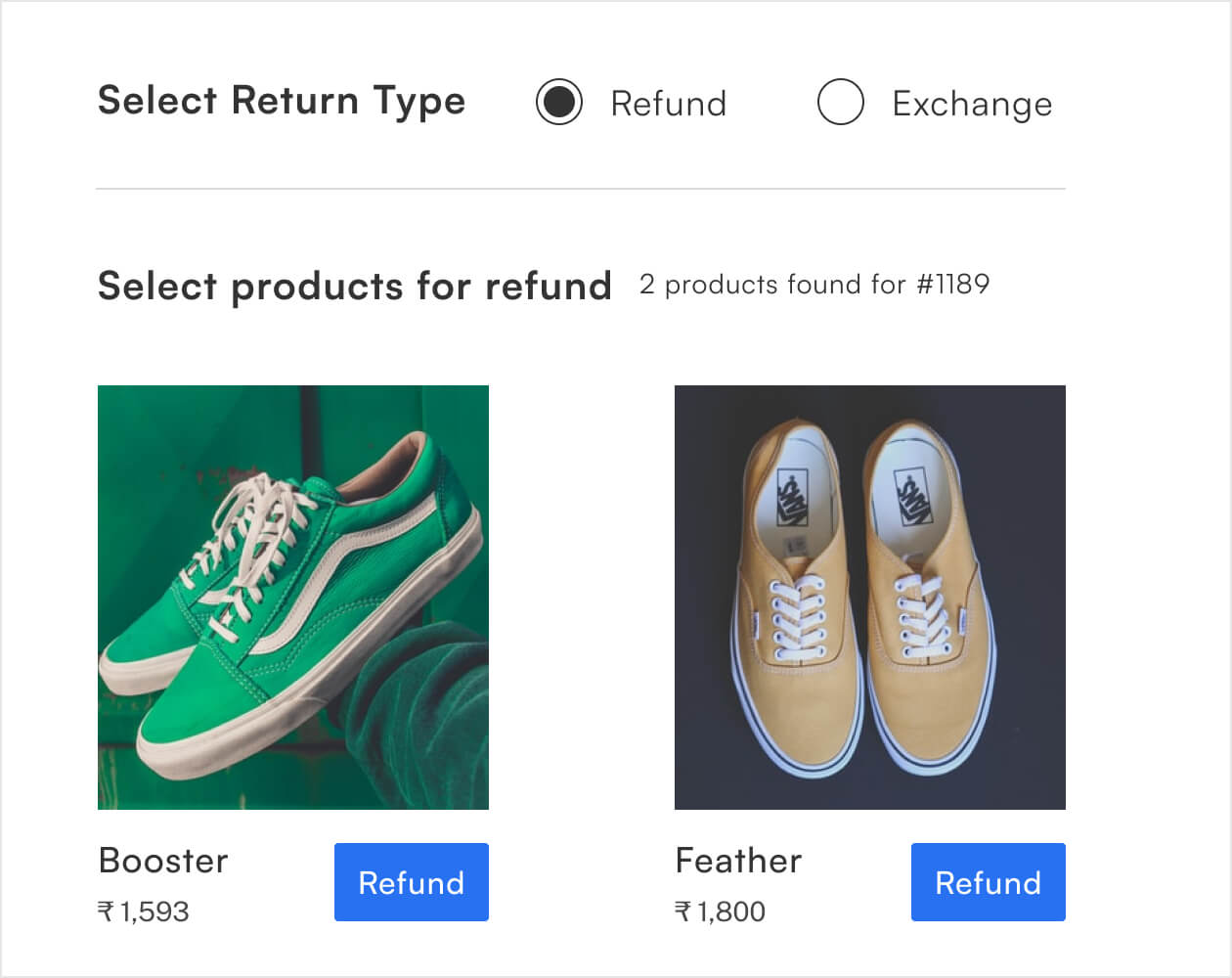Click the ₹1,593 price label
The image size is (1232, 978).
(144, 911)
